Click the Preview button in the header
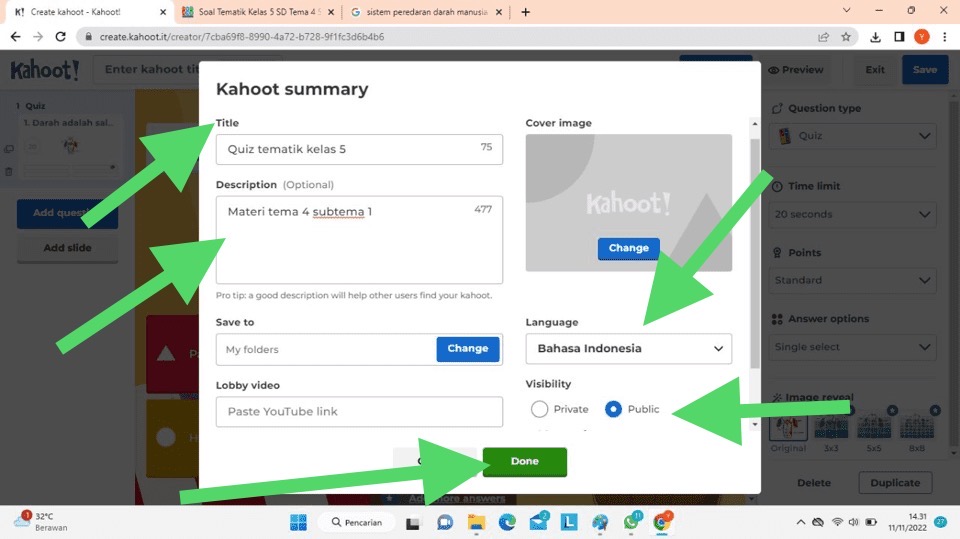This screenshot has width=960, height=539. tap(796, 70)
